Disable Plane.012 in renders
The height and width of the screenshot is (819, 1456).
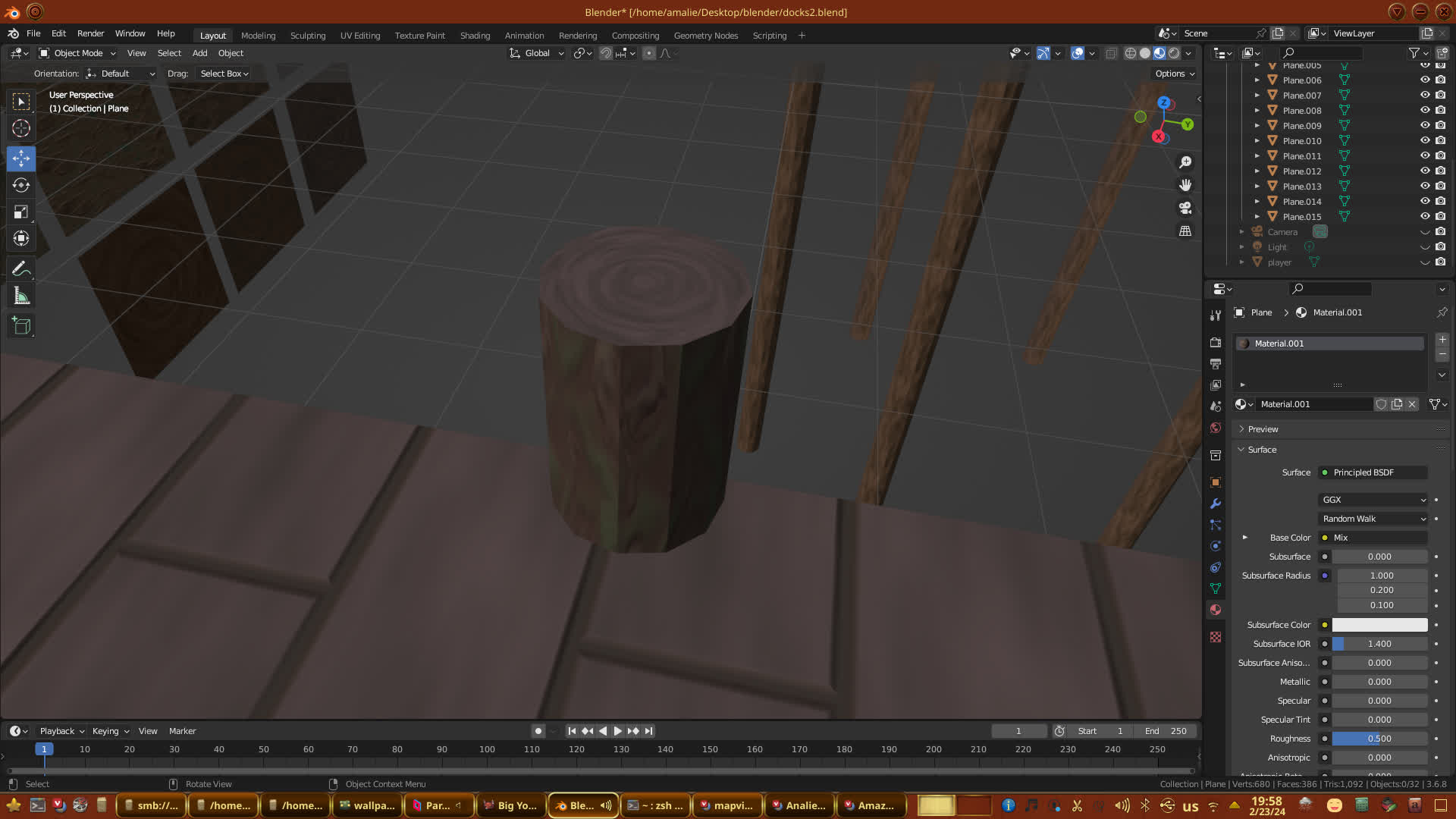(1441, 171)
